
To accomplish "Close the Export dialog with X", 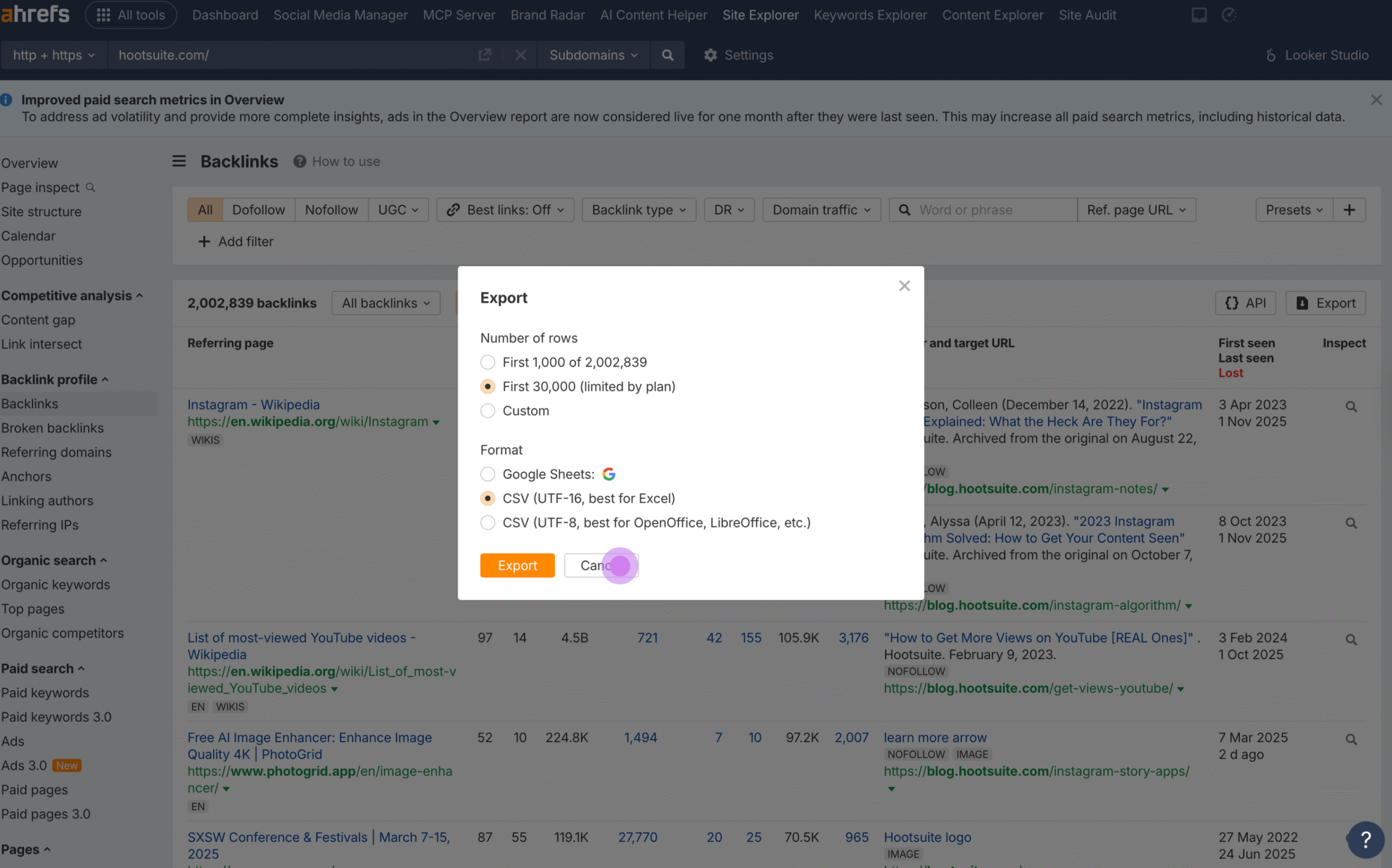I will 904,286.
